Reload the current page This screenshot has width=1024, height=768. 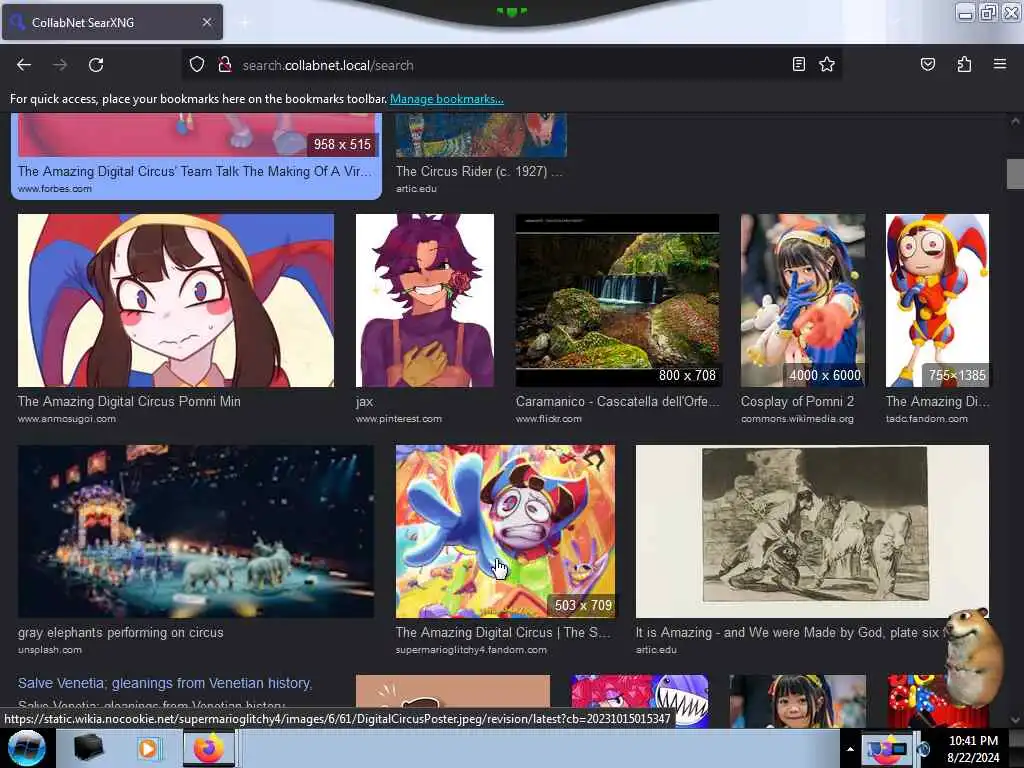pos(96,65)
